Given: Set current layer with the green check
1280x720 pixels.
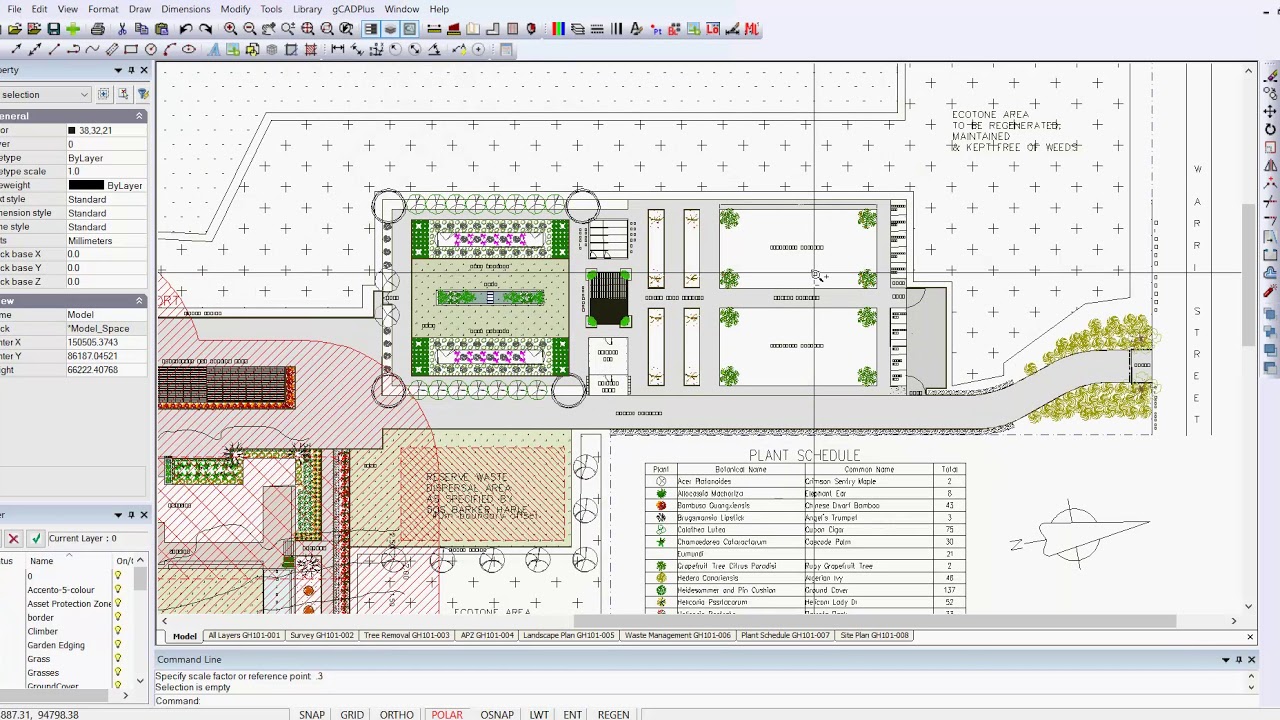Looking at the screenshot, I should click(36, 538).
